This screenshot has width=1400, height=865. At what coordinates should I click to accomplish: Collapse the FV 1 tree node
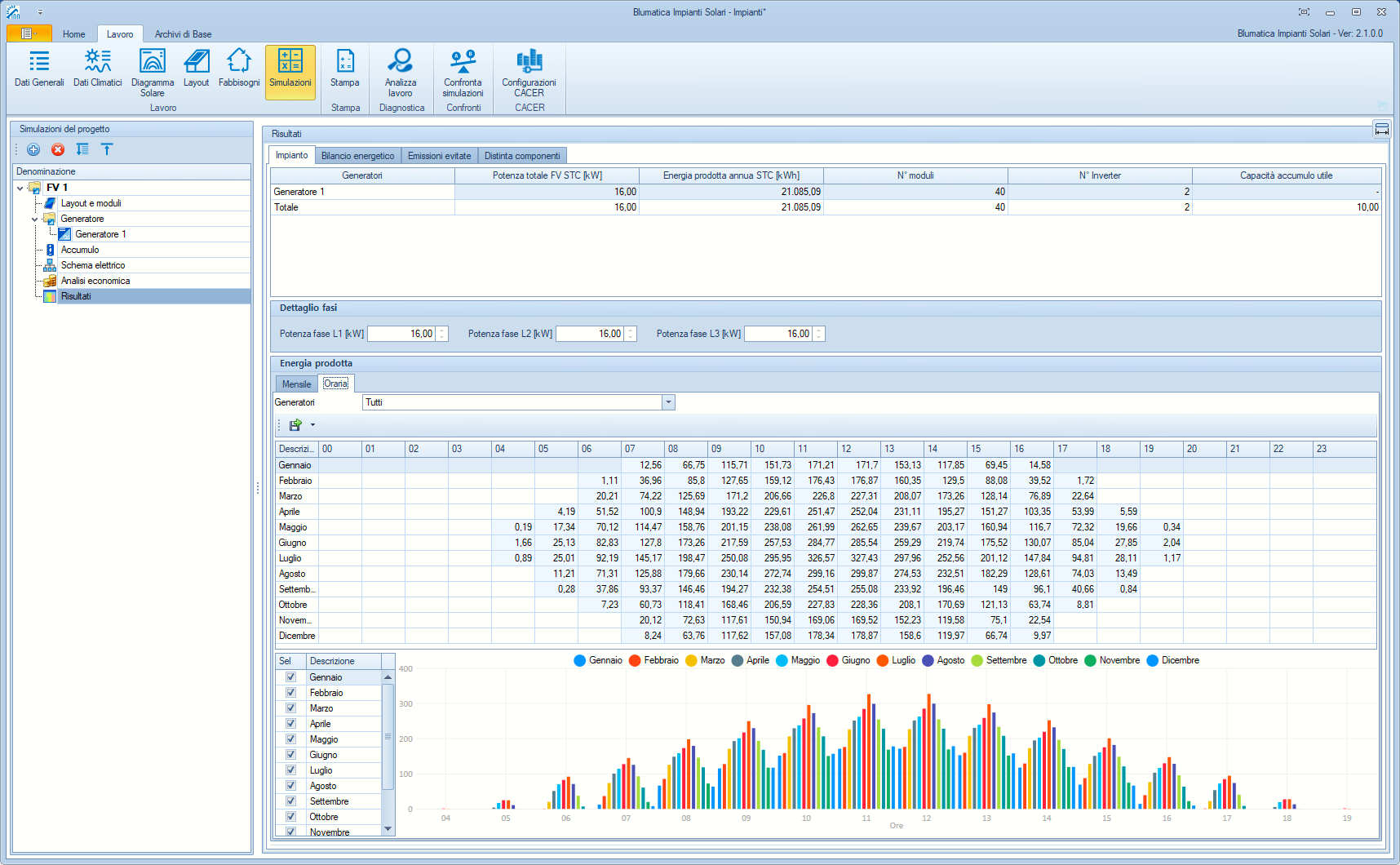20,188
